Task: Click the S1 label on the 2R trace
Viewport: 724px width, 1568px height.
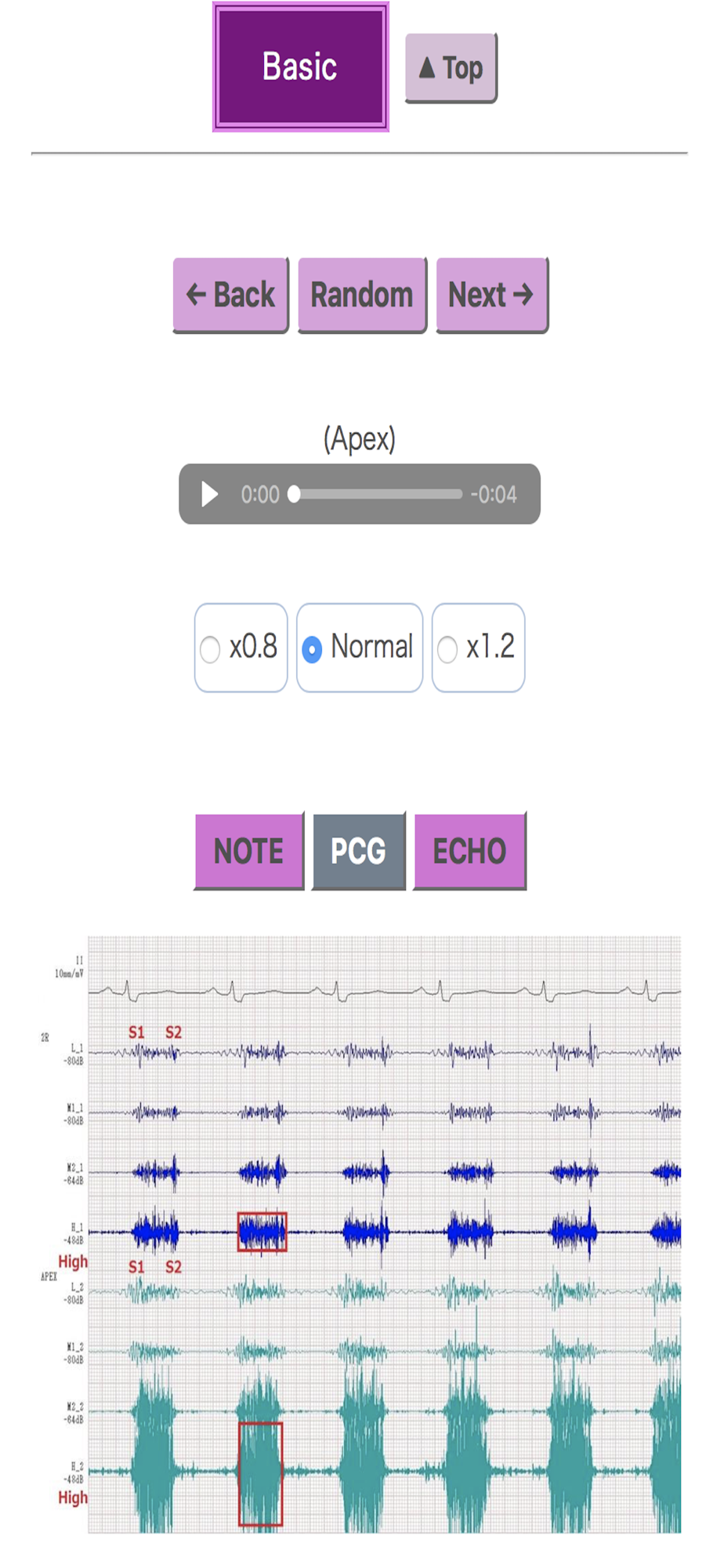Action: [x=136, y=1033]
